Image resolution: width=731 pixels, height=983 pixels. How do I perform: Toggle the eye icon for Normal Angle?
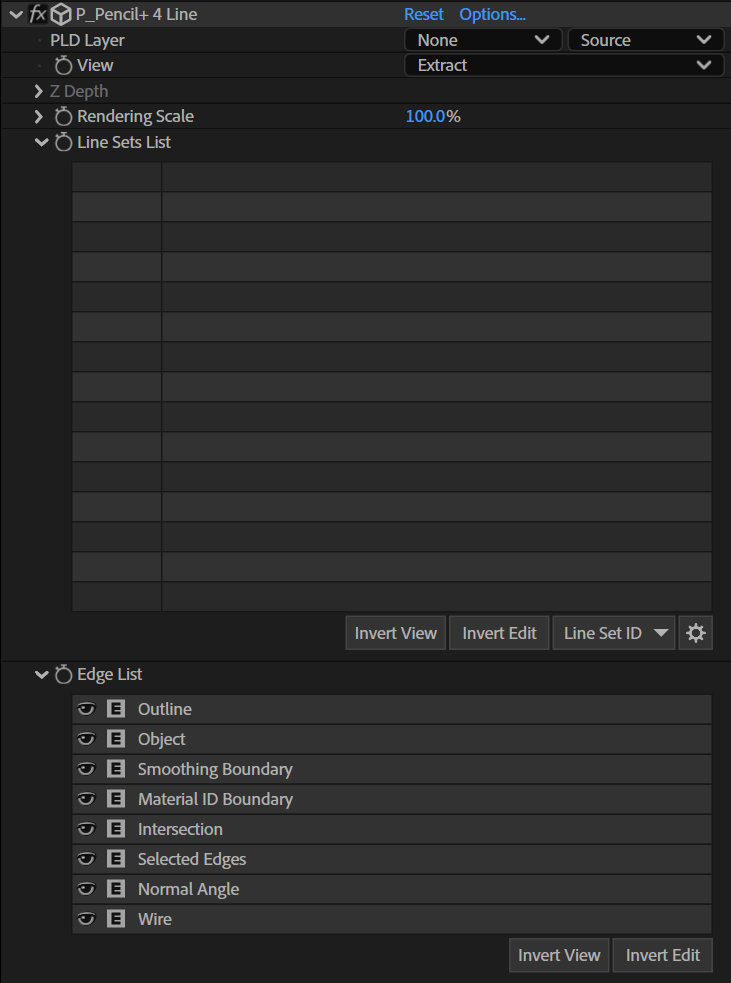click(x=86, y=889)
